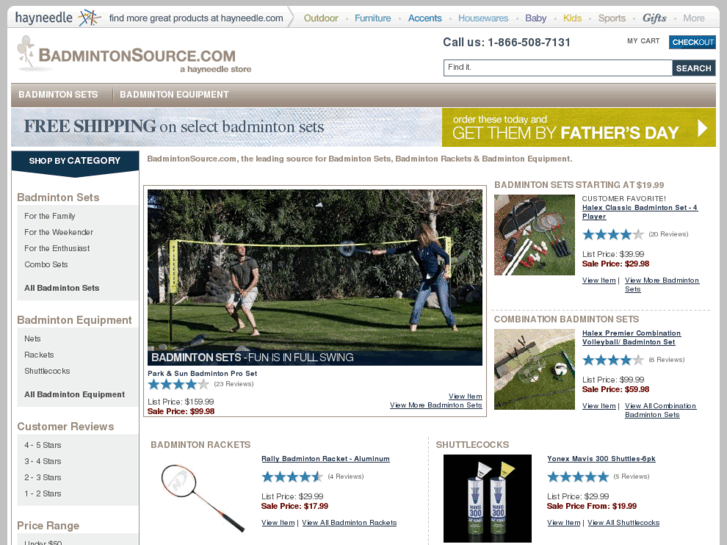The image size is (727, 545).
Task: Click the BadmintonSource.com logo
Action: (134, 55)
